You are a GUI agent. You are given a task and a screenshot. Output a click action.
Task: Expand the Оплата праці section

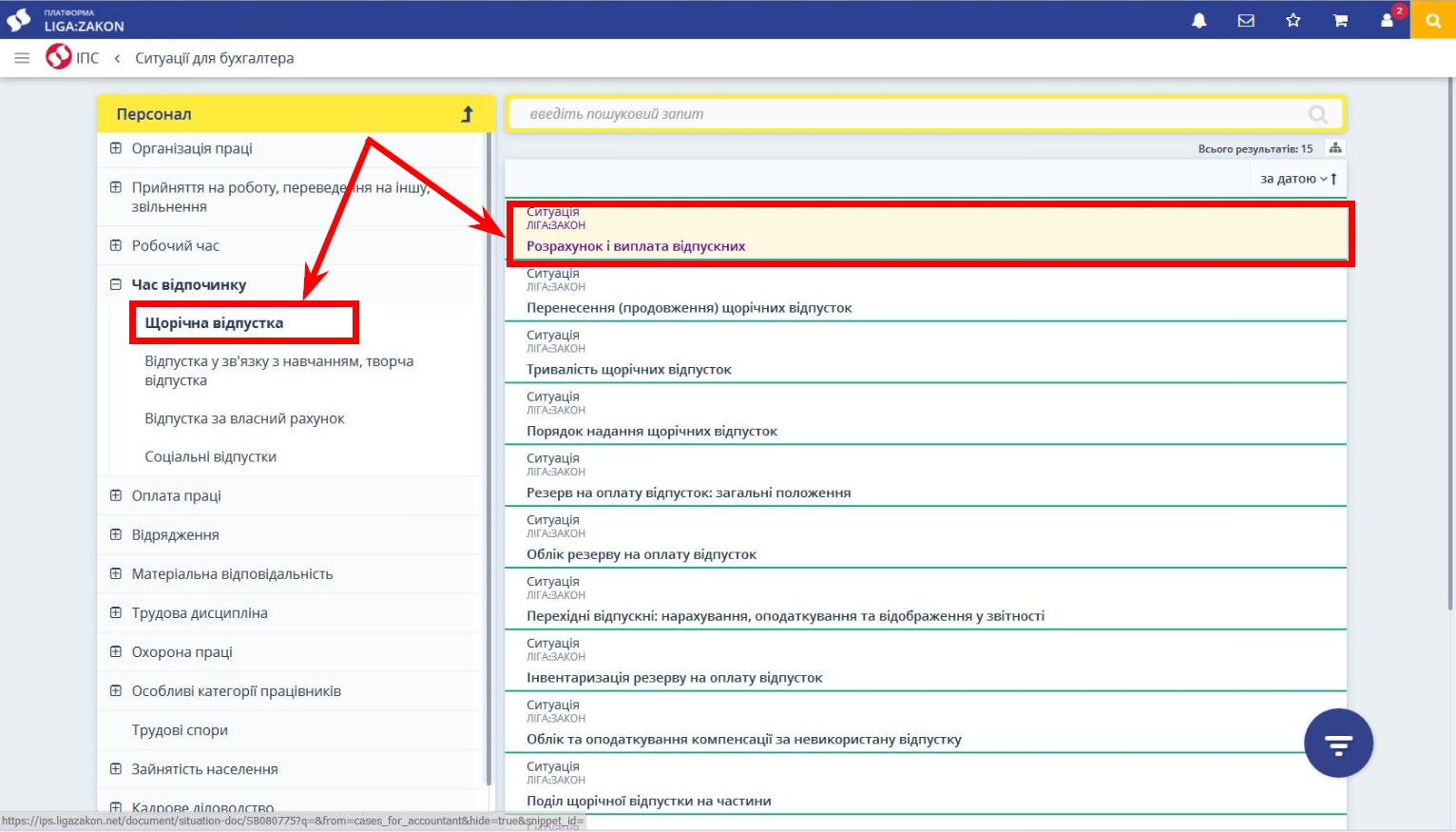(x=116, y=495)
